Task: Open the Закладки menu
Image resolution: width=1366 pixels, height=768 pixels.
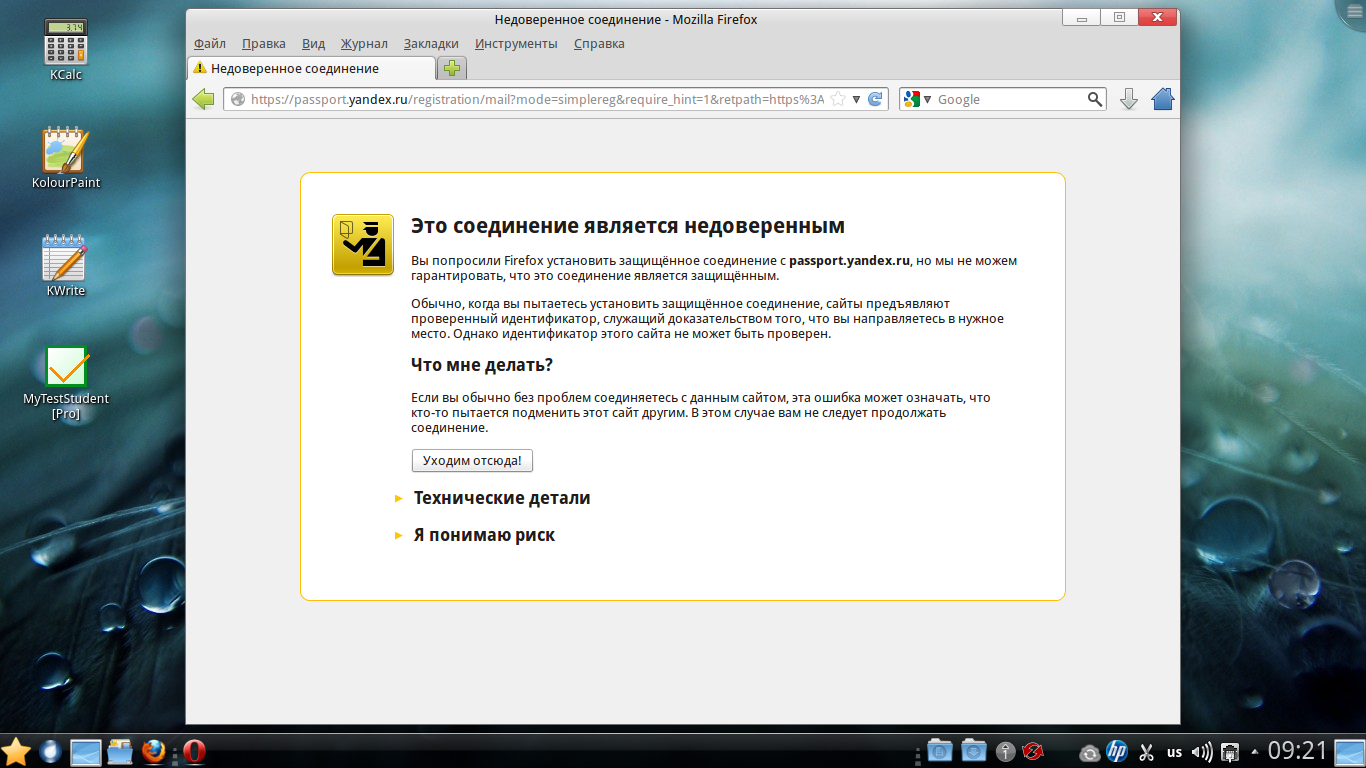Action: click(431, 43)
